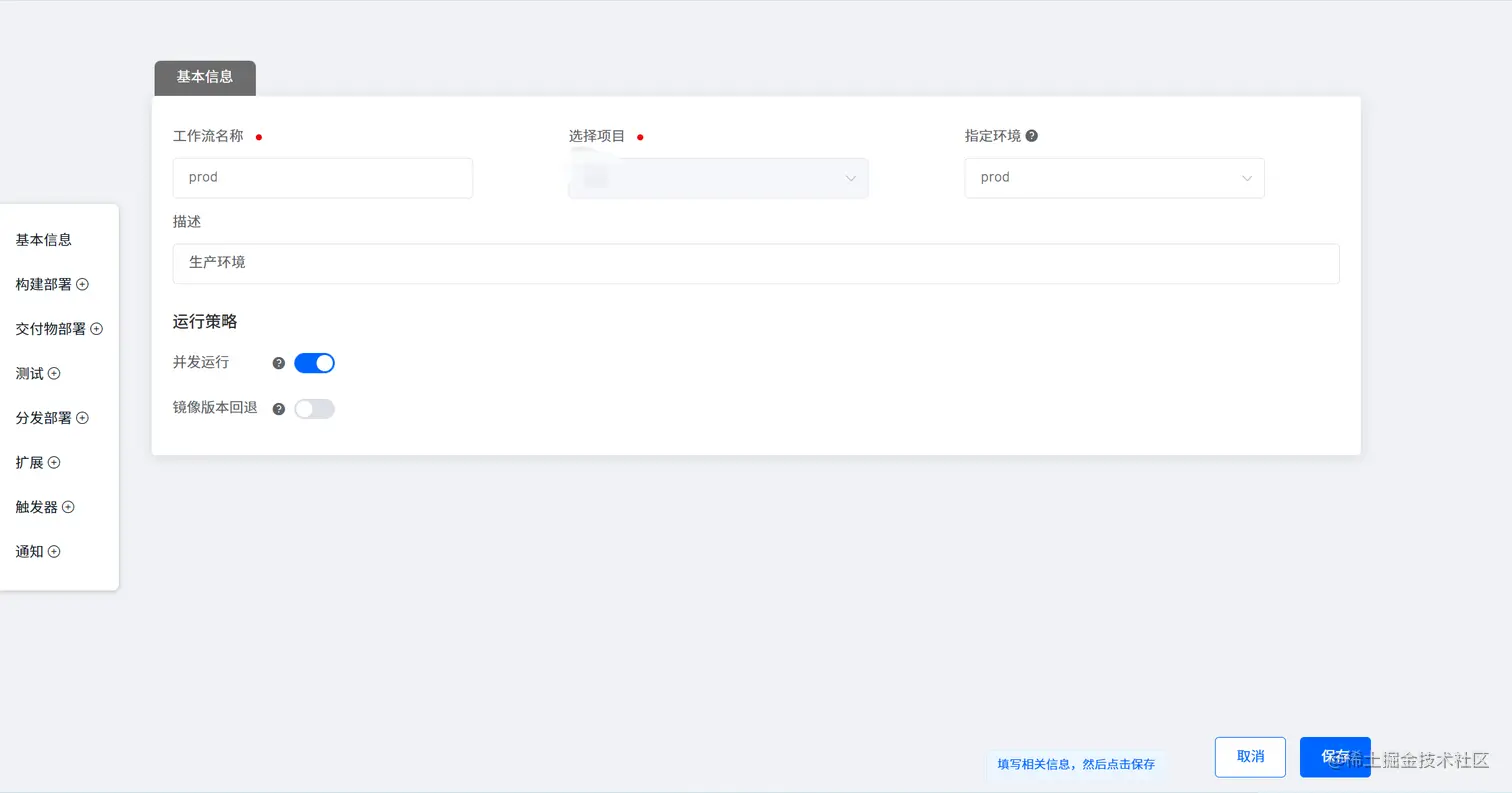Enable the 镜像版本回退 switch
The height and width of the screenshot is (793, 1512).
[314, 409]
